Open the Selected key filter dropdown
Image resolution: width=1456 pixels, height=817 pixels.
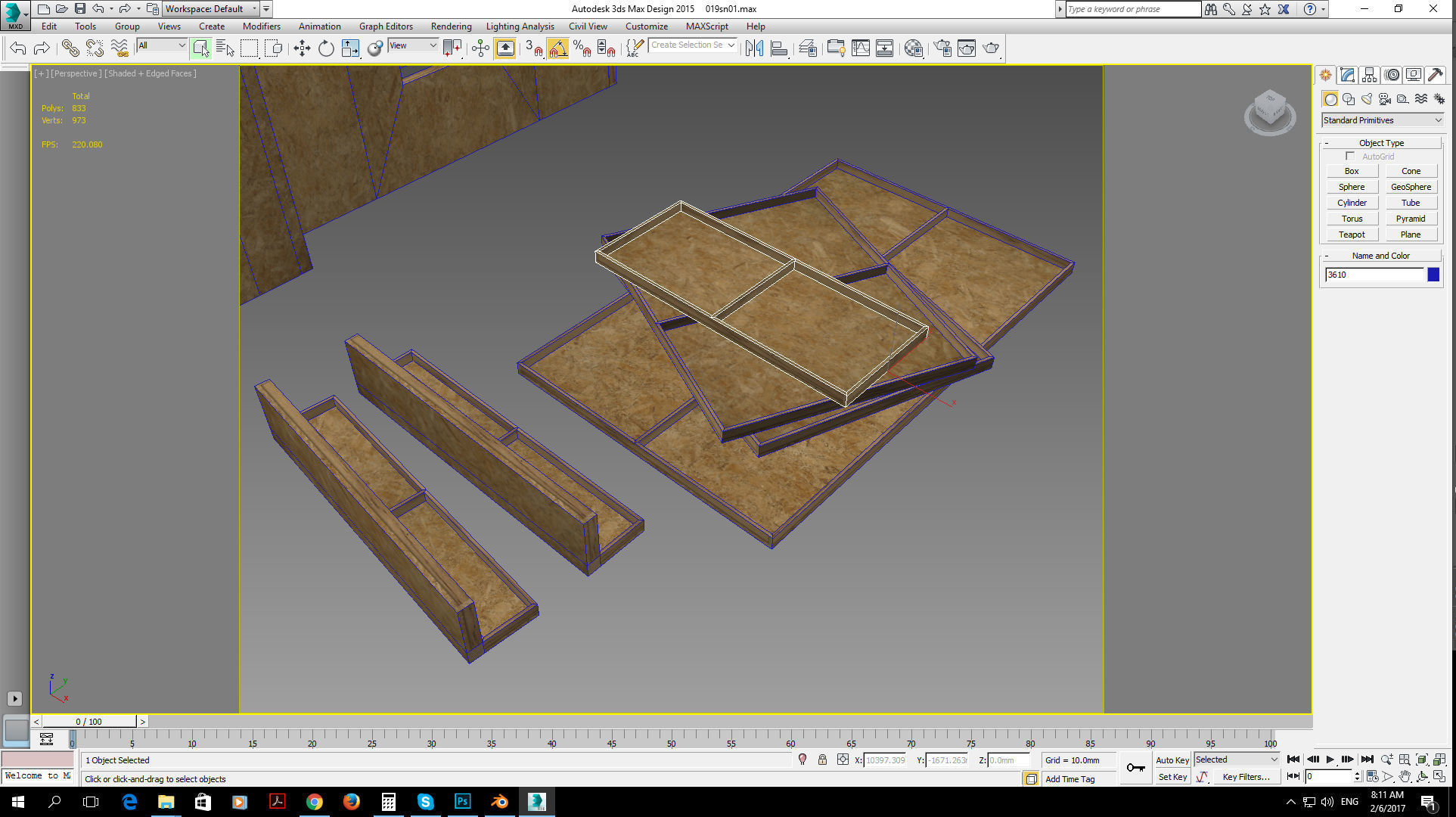[1236, 760]
